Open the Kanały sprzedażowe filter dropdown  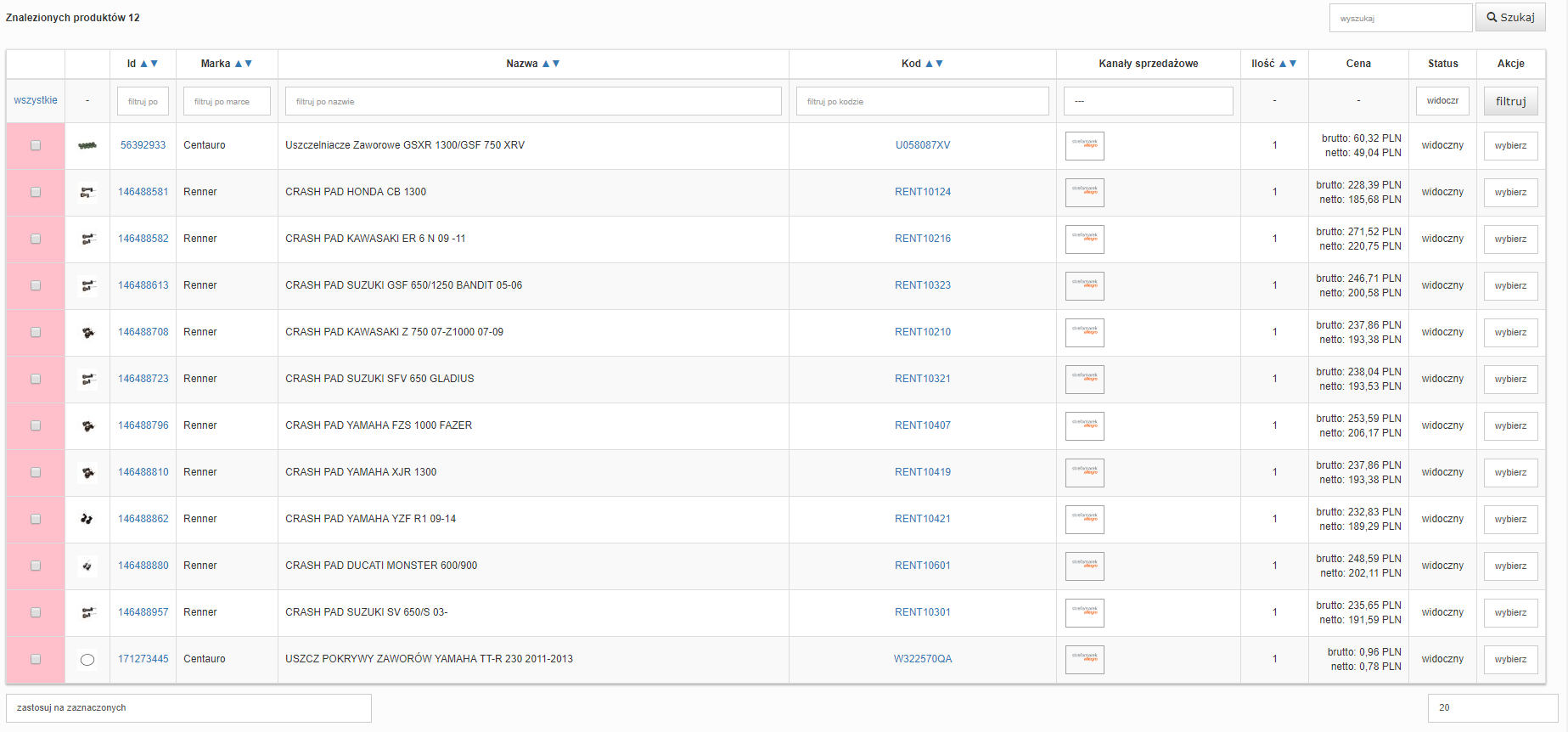1148,101
